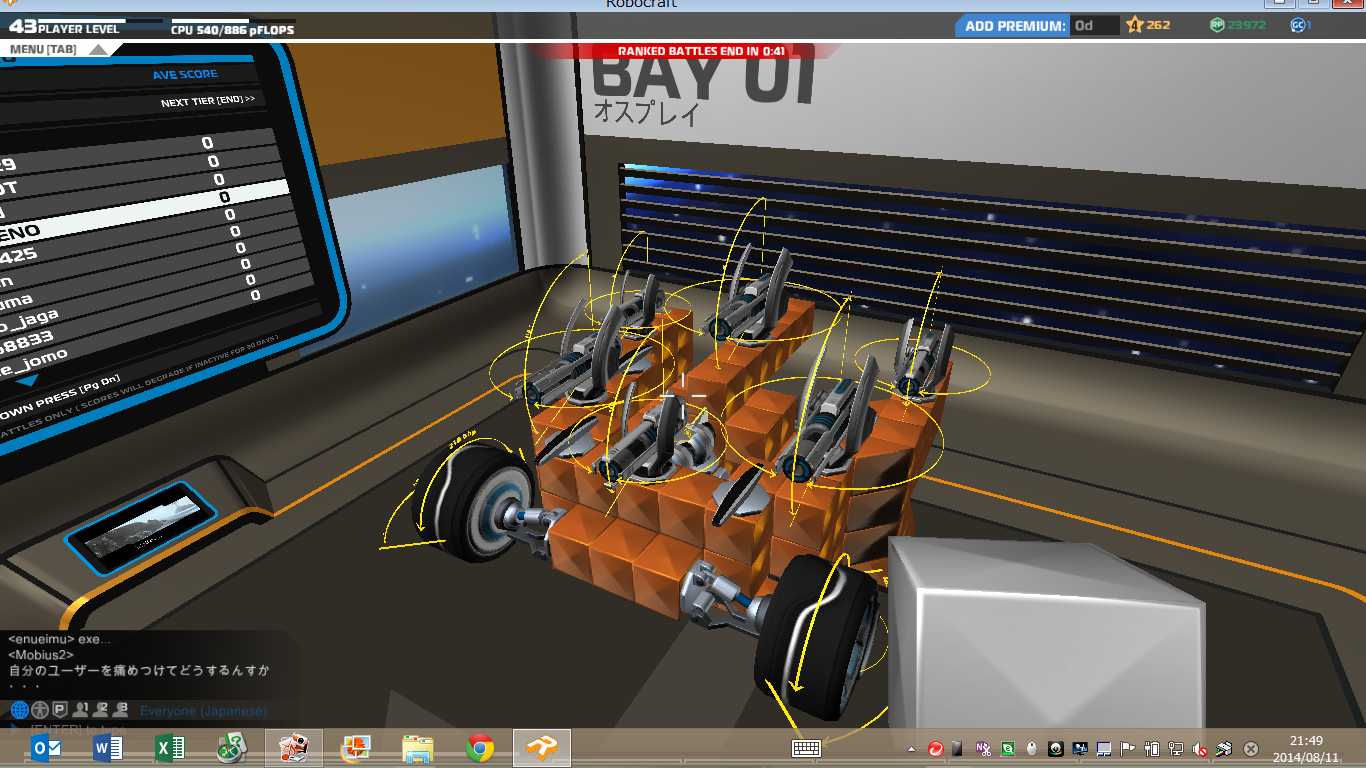The height and width of the screenshot is (768, 1366).
Task: Open the media camera app in taskbar
Action: coord(294,748)
